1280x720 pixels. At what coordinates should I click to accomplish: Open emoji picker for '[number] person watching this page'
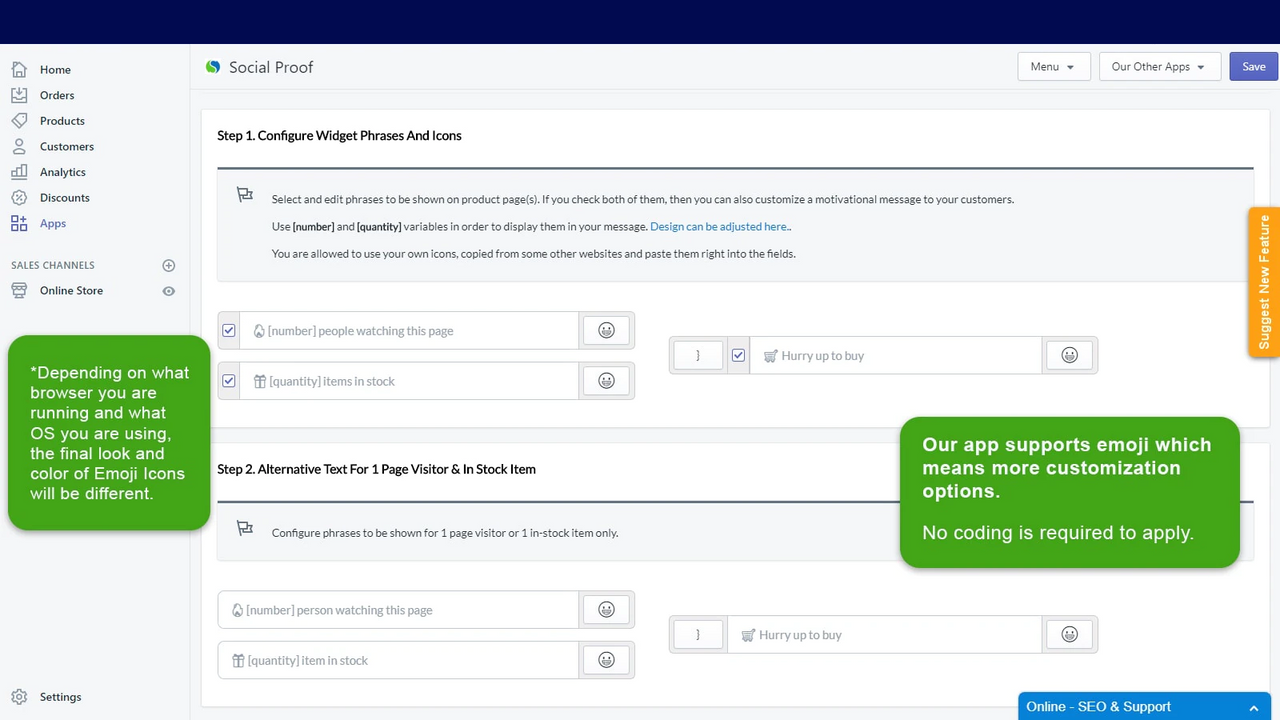[607, 609]
